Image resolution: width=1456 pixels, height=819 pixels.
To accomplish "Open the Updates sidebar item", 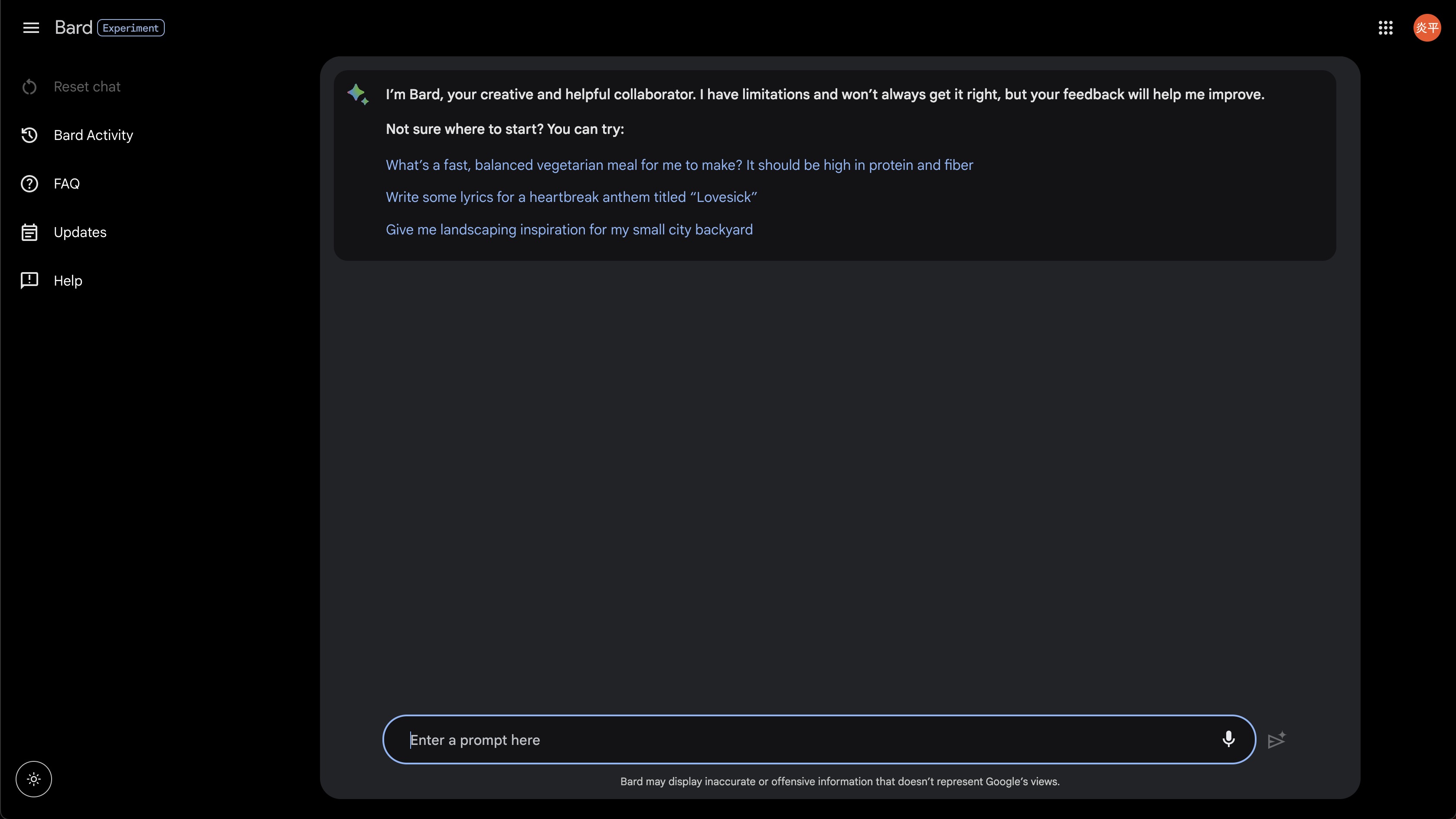I will point(80,232).
